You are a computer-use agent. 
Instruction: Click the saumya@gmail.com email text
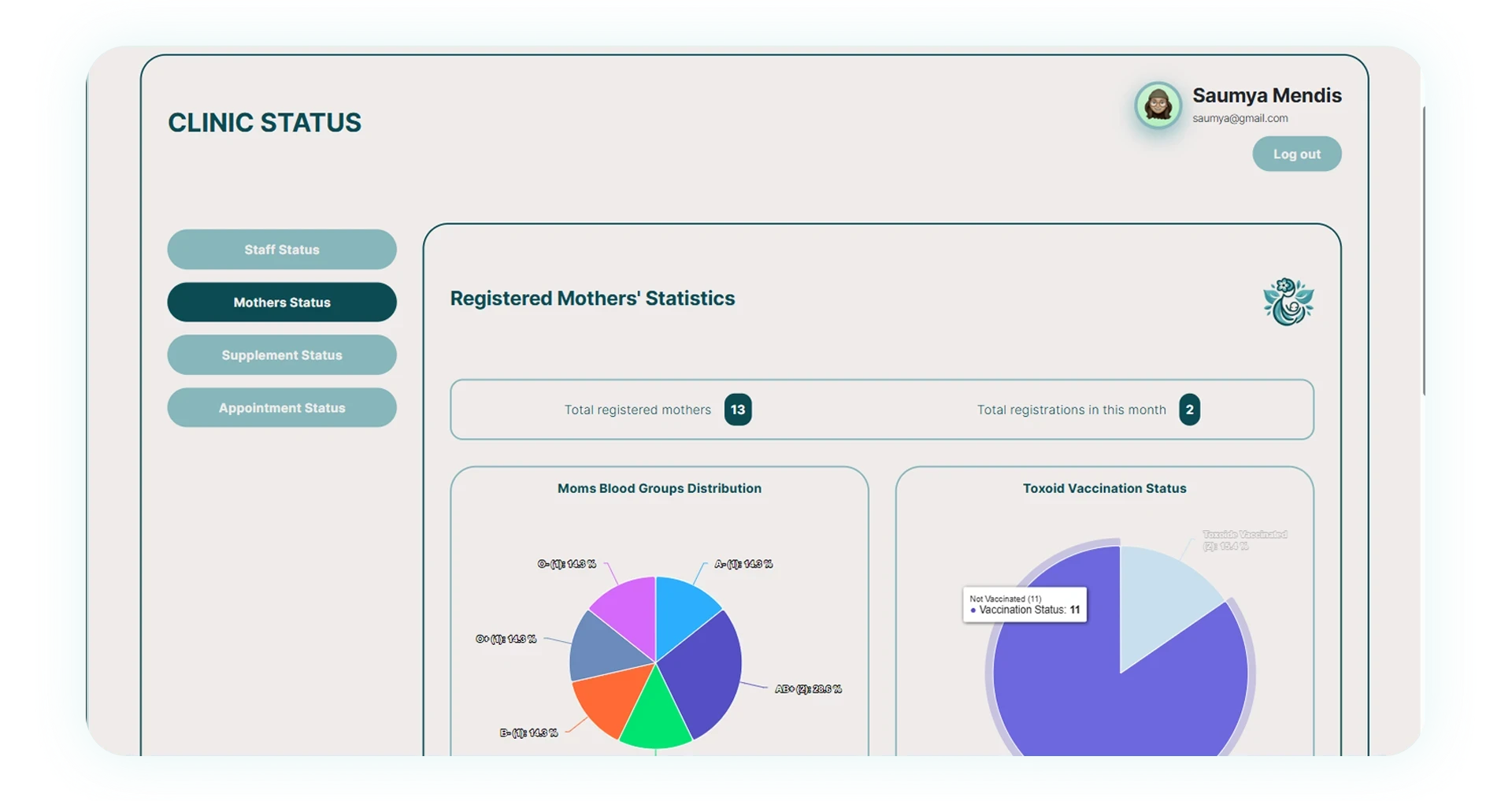click(1240, 118)
